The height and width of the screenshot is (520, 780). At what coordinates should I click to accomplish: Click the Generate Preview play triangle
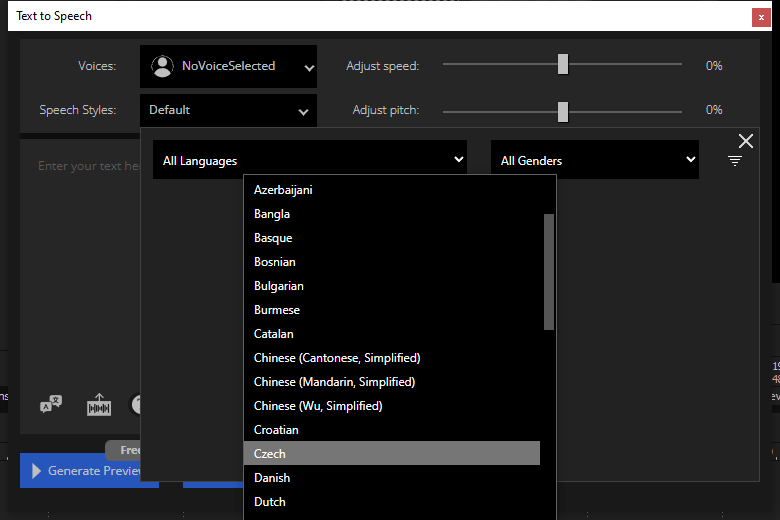tap(36, 471)
